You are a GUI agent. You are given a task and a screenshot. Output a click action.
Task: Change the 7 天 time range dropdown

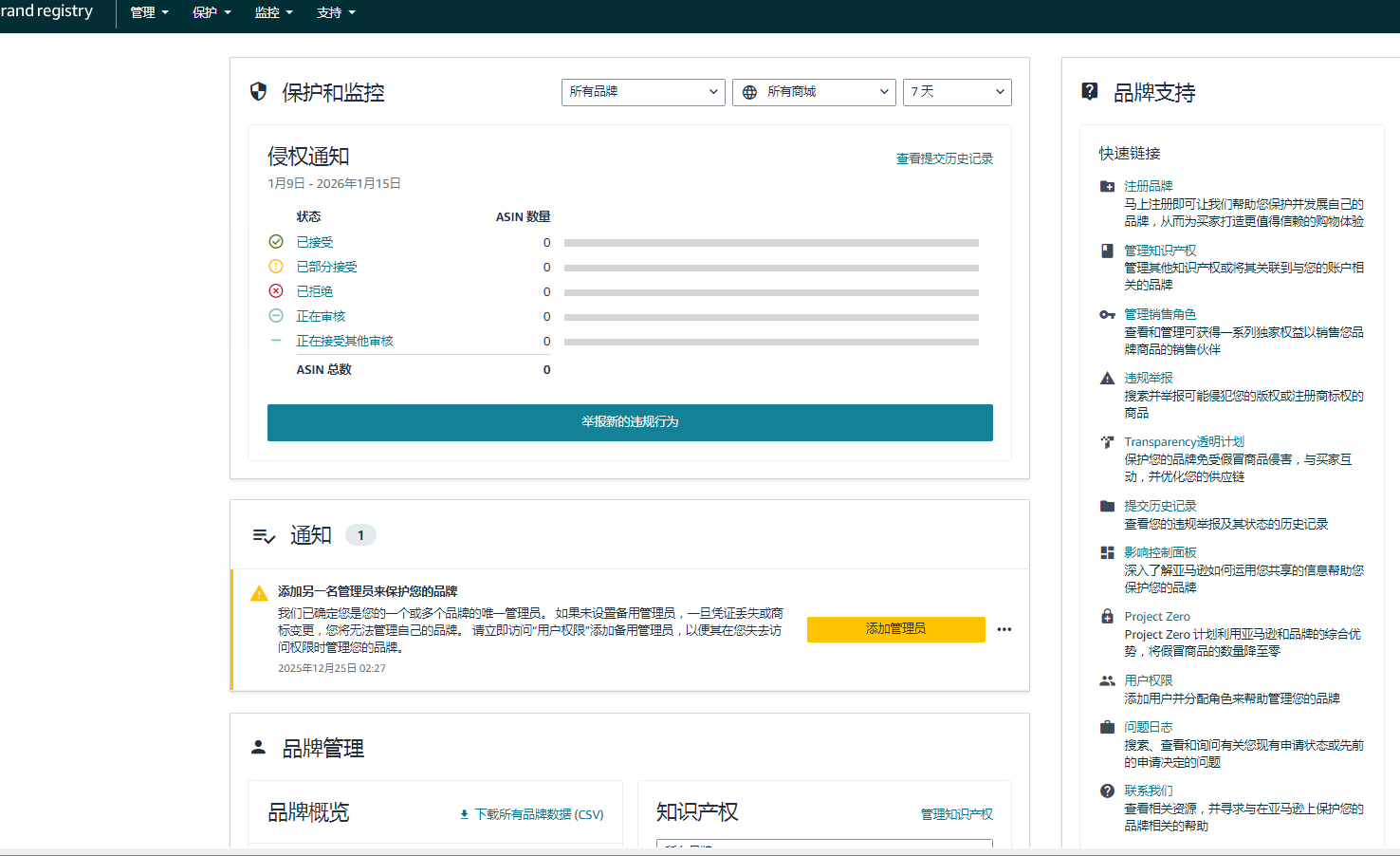click(x=956, y=92)
